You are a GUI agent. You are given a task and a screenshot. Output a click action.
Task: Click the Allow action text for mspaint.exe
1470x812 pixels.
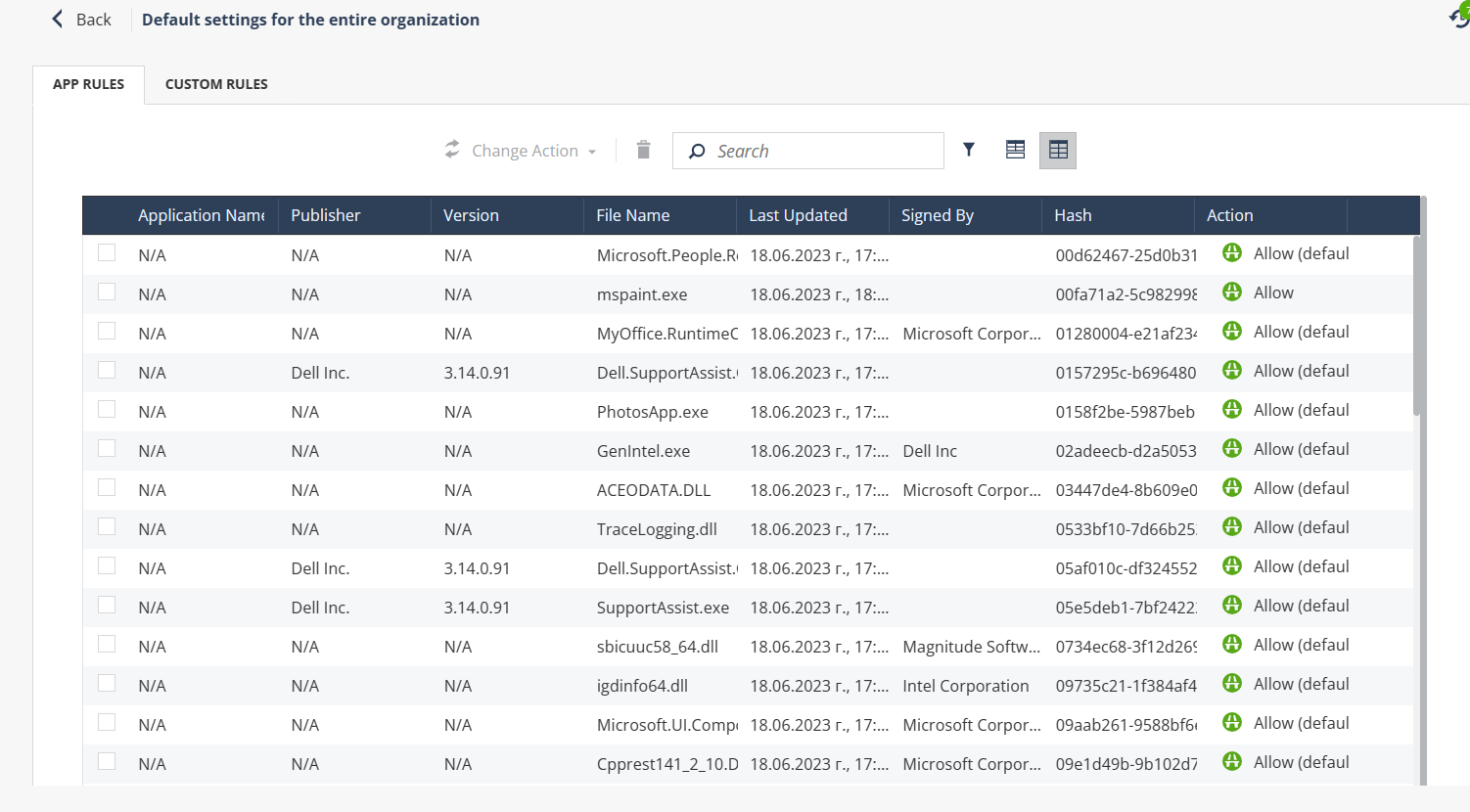point(1273,293)
